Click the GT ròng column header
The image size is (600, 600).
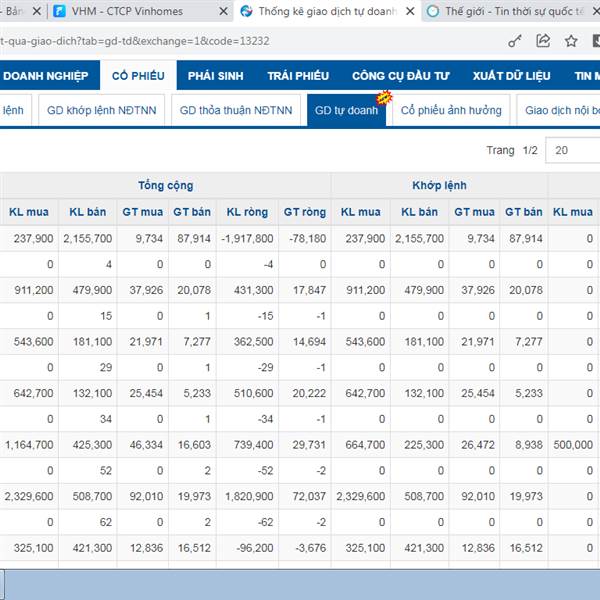coord(304,212)
